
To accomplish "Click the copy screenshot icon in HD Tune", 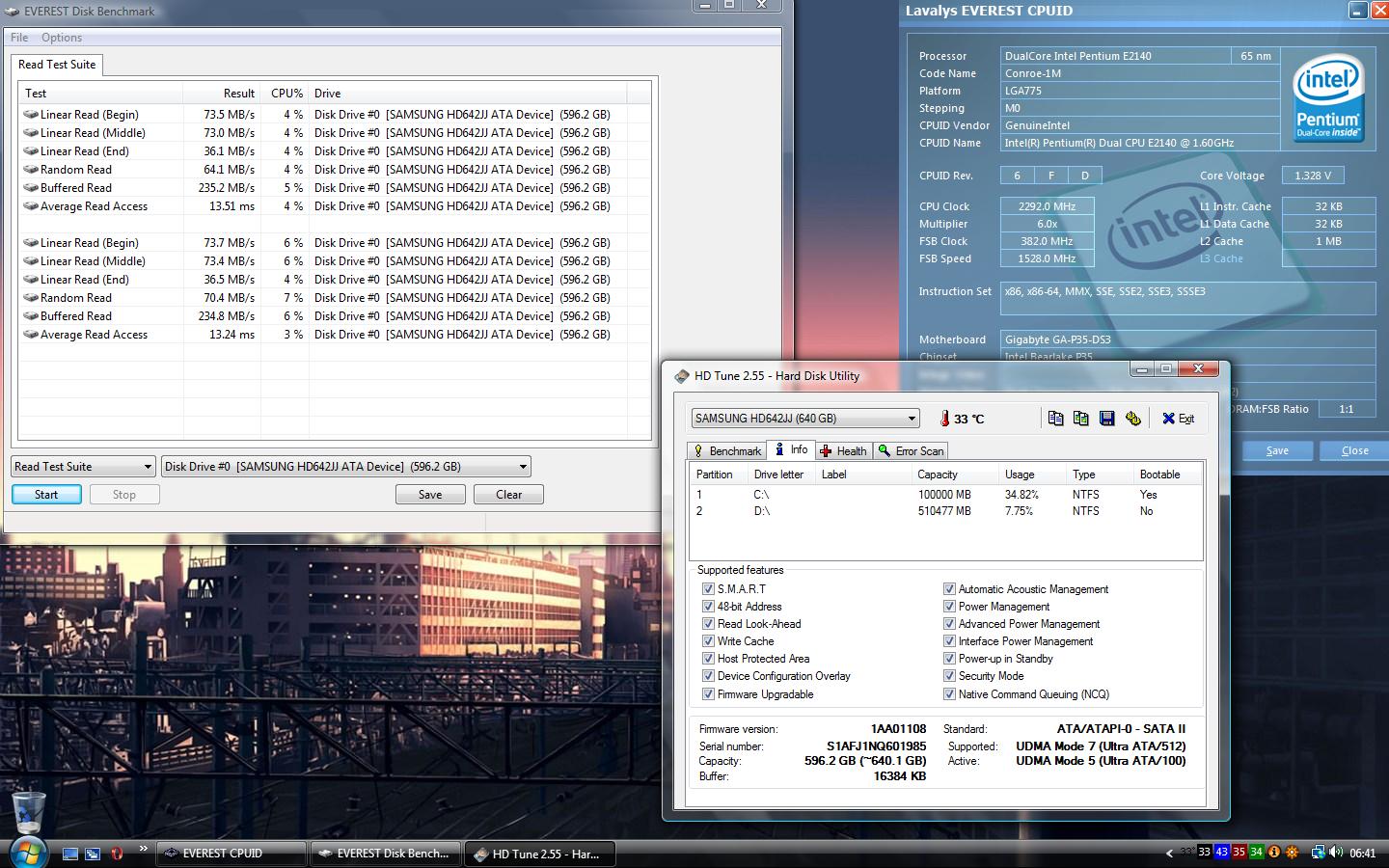I will point(1080,419).
